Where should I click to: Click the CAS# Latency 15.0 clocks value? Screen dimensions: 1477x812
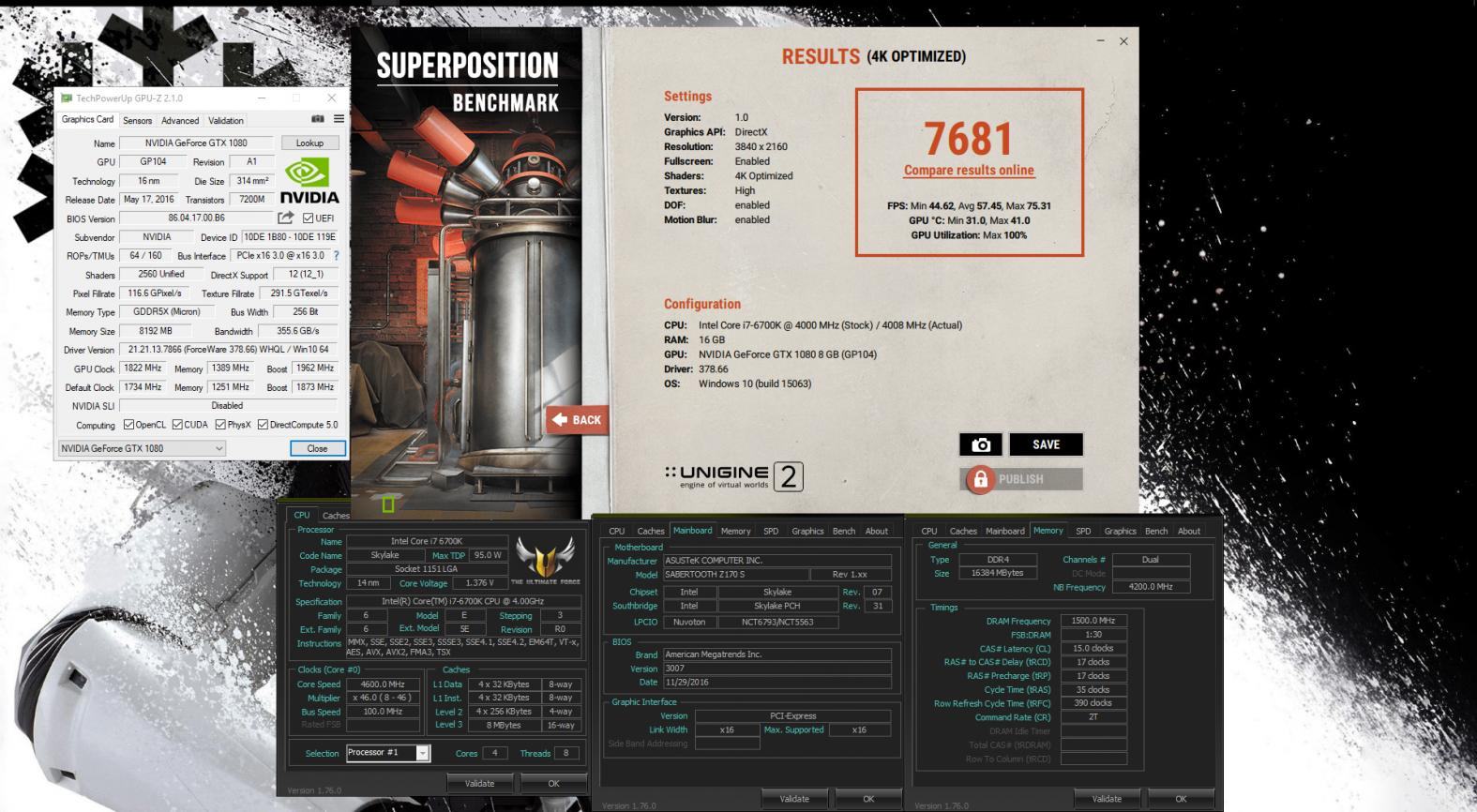tap(1093, 648)
